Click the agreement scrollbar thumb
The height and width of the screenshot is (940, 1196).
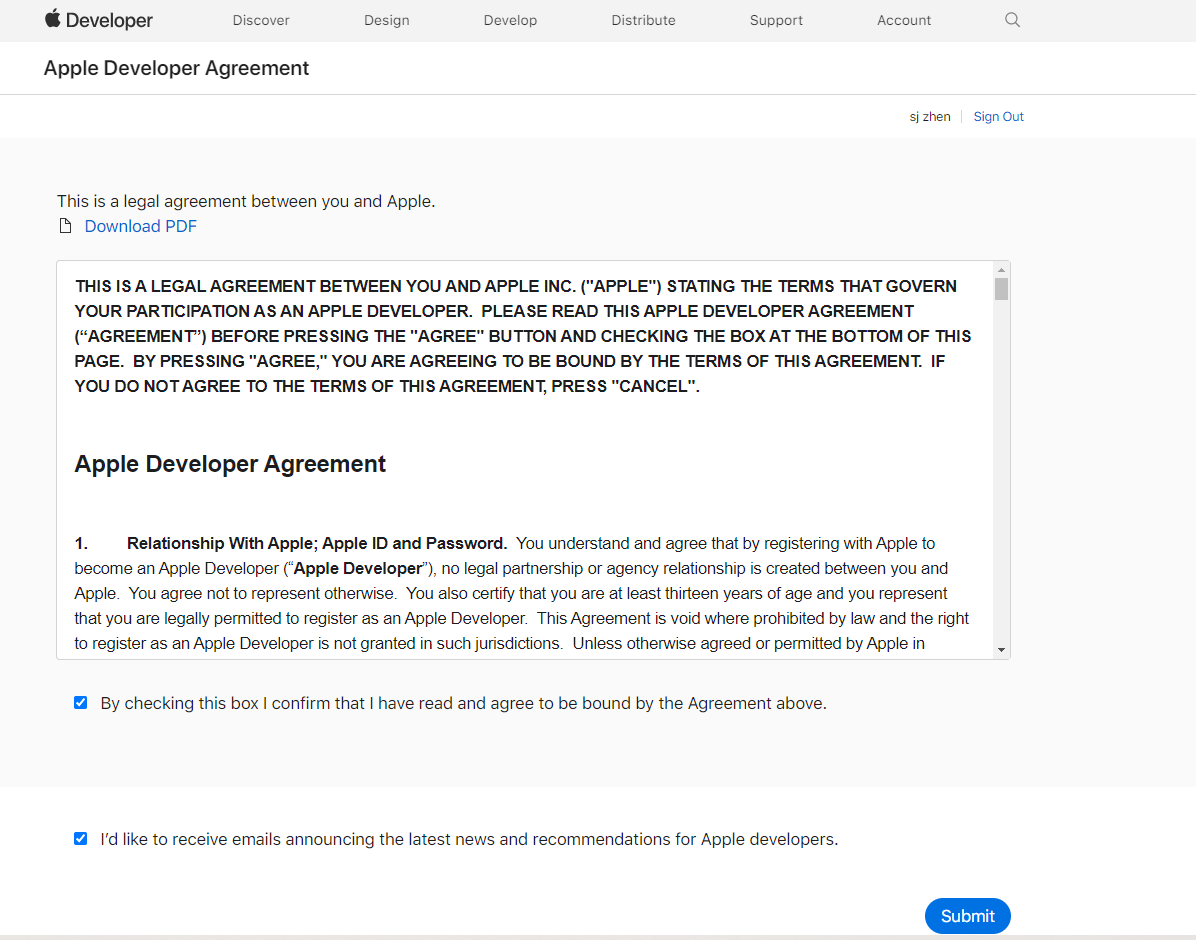pos(1001,289)
